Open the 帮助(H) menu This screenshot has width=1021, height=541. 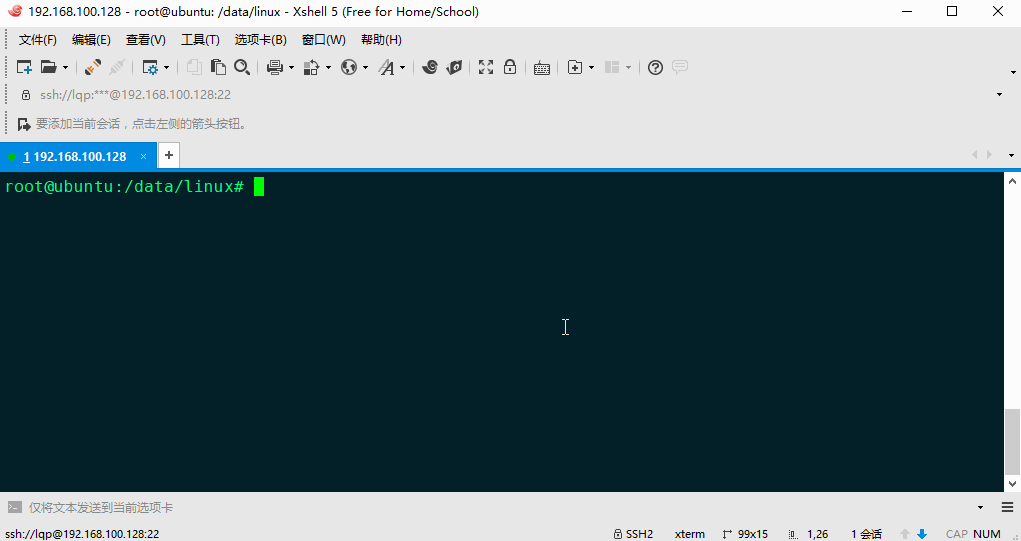[x=381, y=40]
